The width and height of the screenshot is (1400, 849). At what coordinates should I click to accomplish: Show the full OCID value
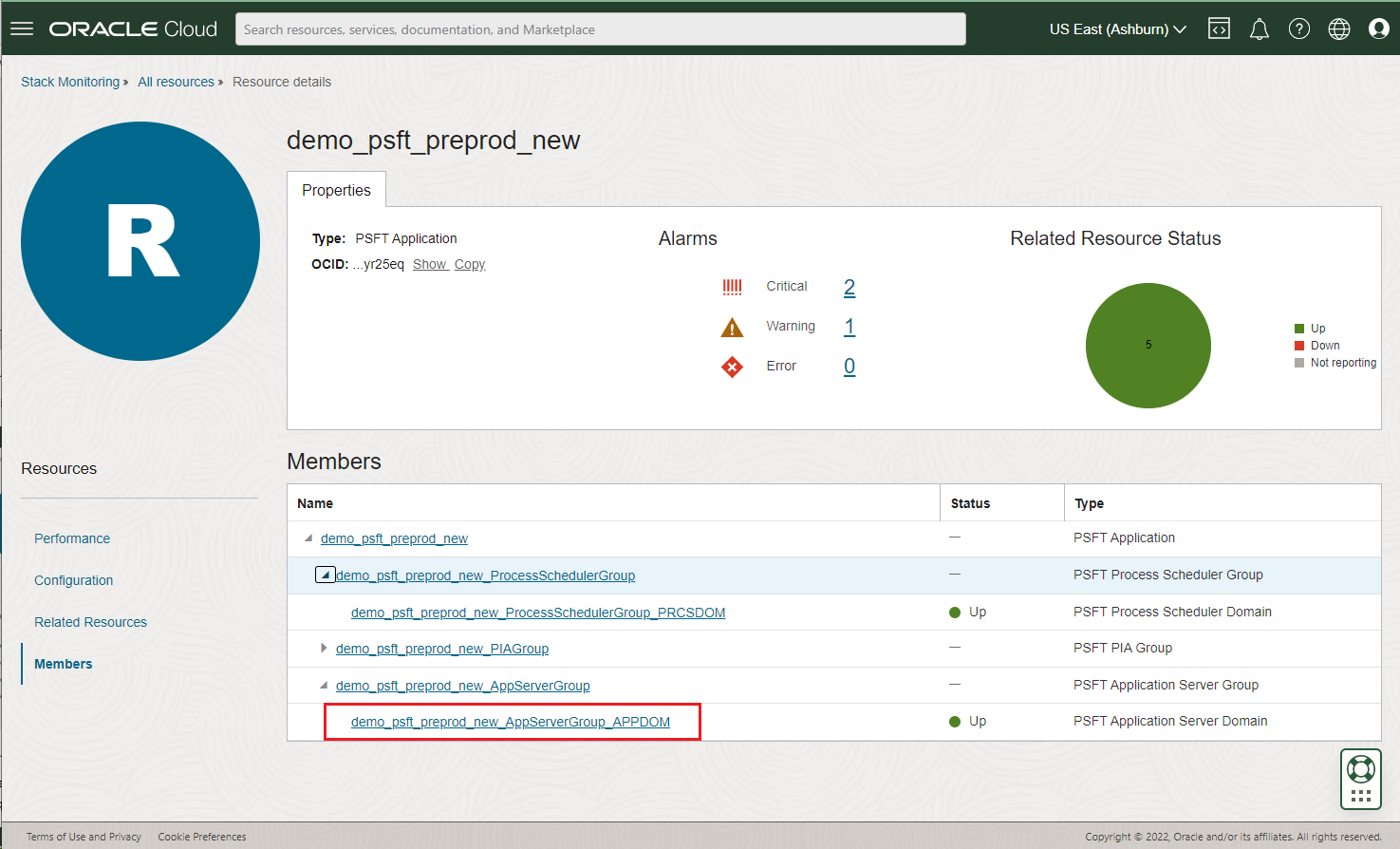430,264
